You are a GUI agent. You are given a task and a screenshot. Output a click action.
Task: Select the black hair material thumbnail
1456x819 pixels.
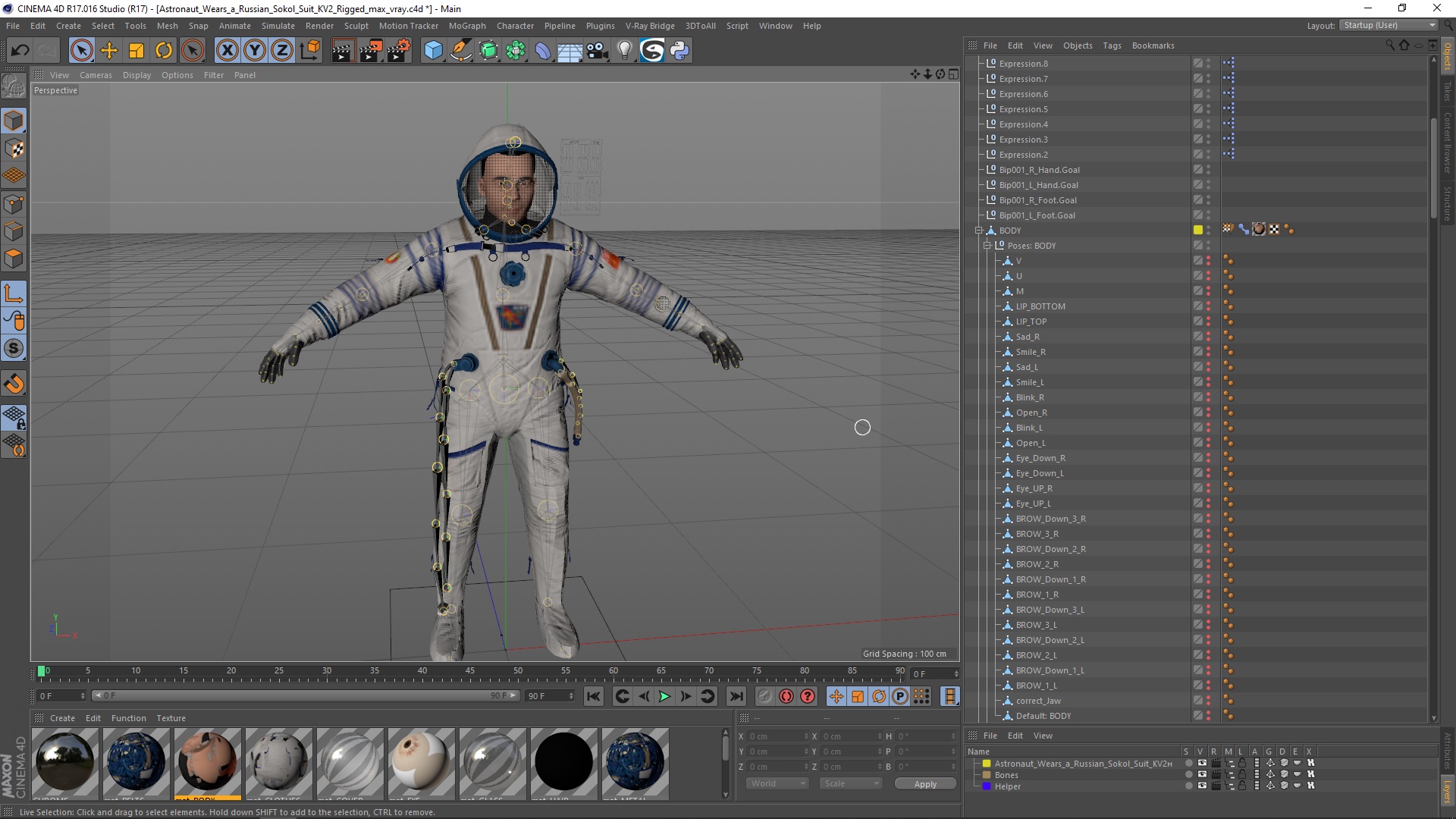click(x=563, y=762)
